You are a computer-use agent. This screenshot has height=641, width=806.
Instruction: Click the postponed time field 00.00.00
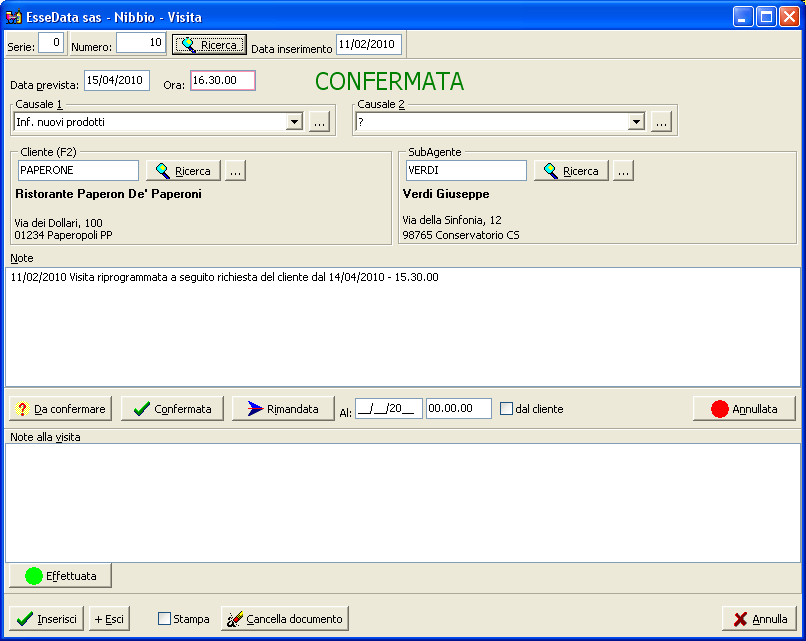tap(459, 409)
